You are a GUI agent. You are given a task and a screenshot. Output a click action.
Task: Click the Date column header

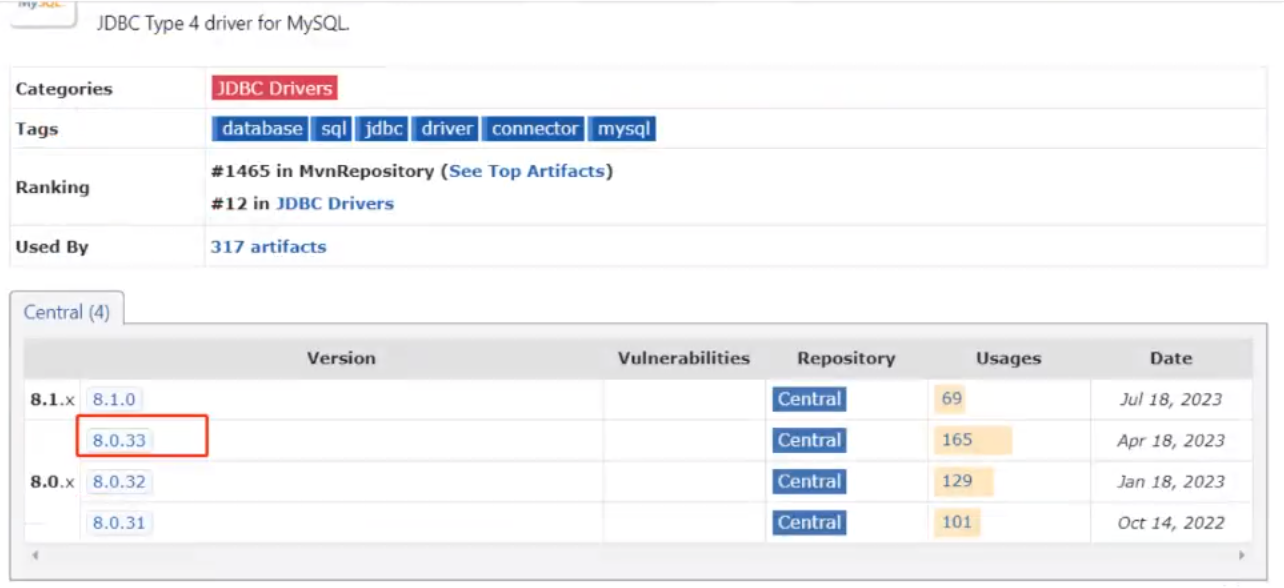point(1171,358)
